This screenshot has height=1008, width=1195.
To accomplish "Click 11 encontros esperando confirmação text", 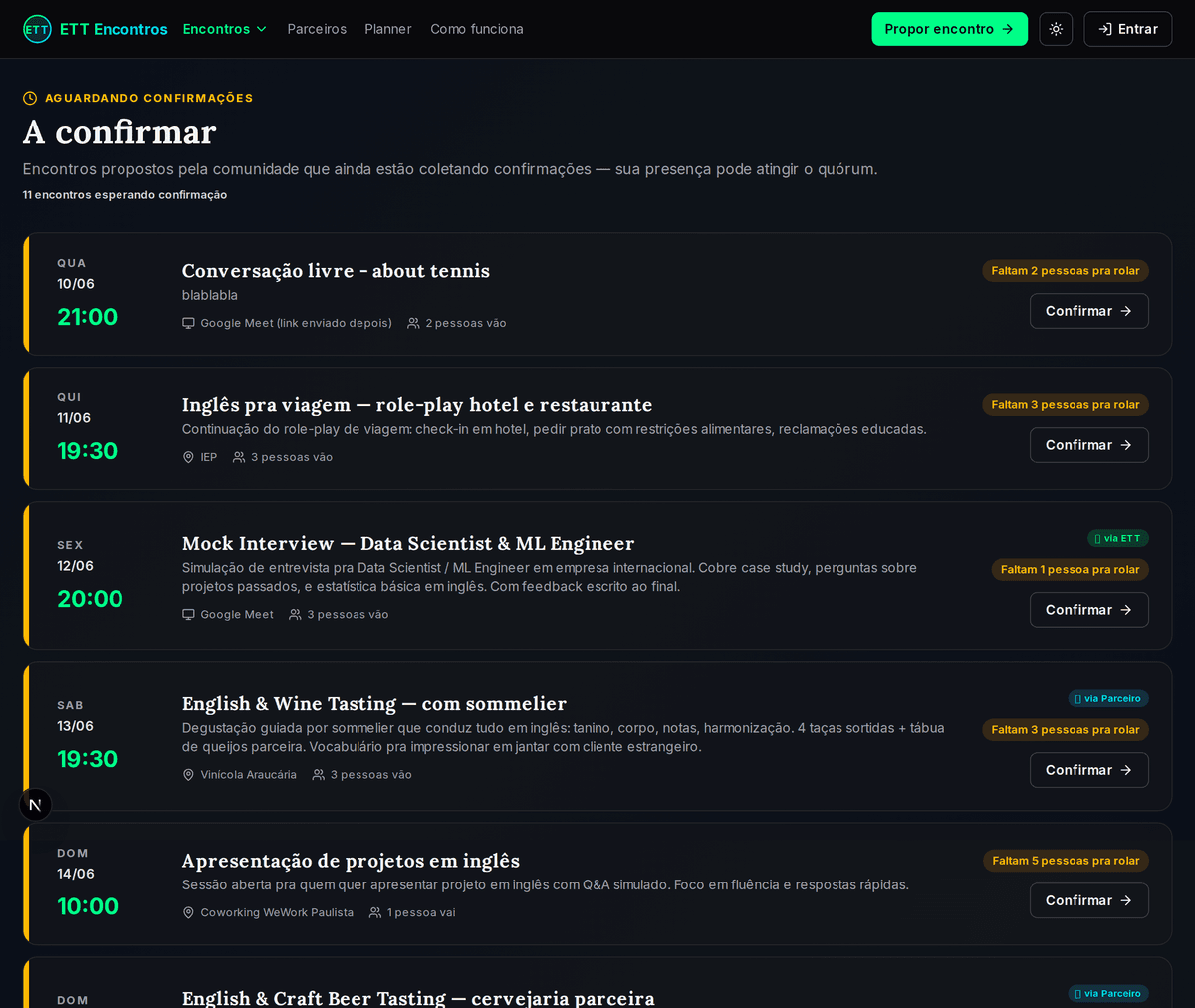I will [x=124, y=195].
